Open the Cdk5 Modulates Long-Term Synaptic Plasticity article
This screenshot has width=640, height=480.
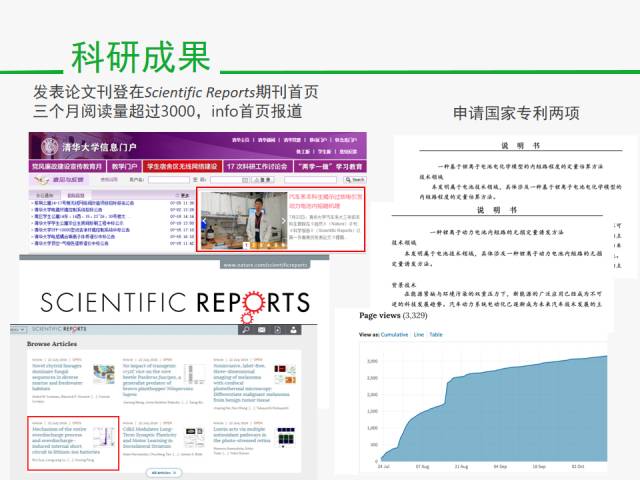point(150,438)
